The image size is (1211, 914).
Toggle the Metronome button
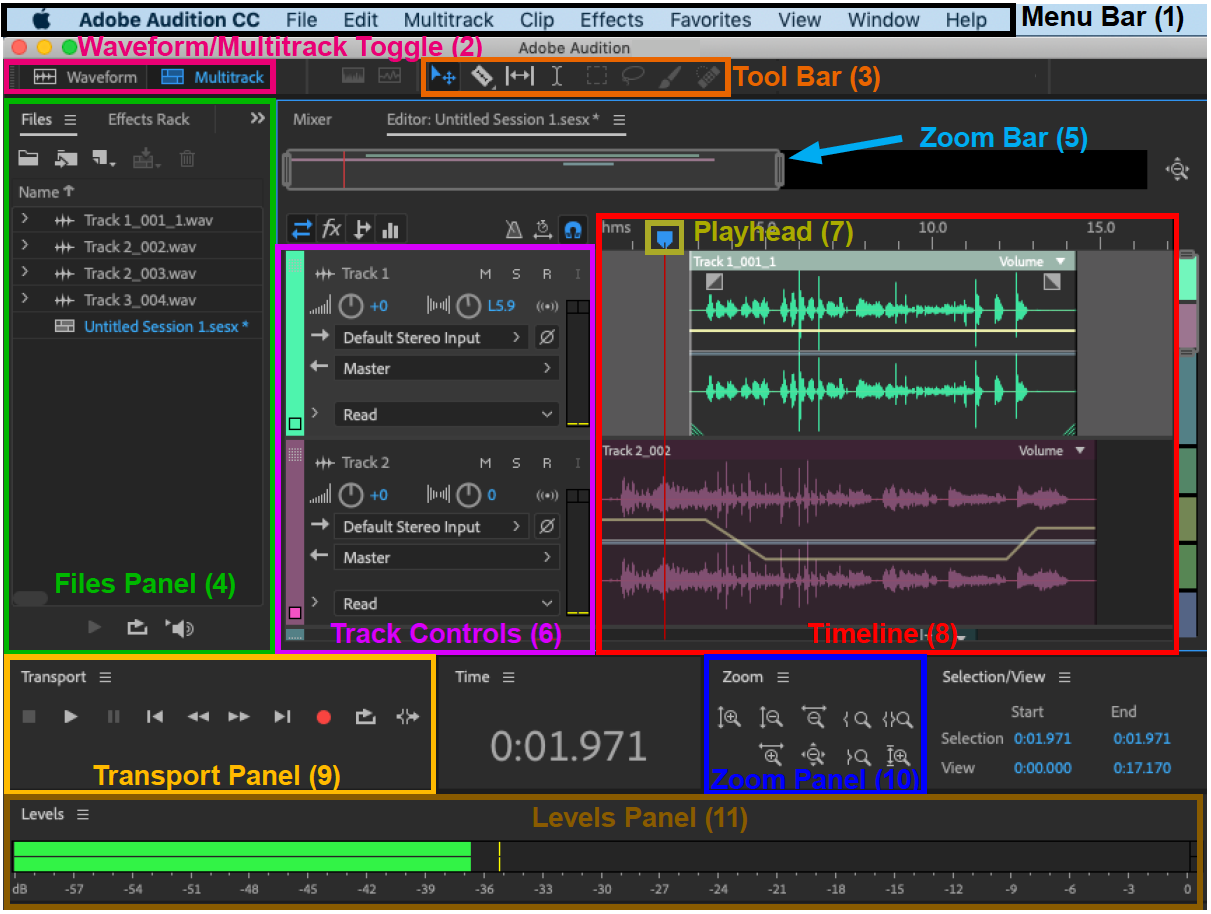tap(514, 229)
